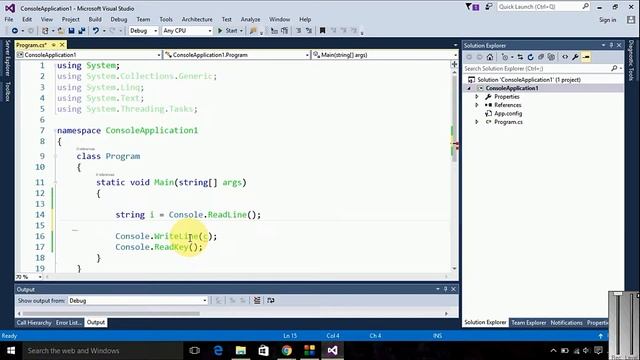Open the Toolbox side tab
This screenshot has width=640, height=360.
(7, 91)
